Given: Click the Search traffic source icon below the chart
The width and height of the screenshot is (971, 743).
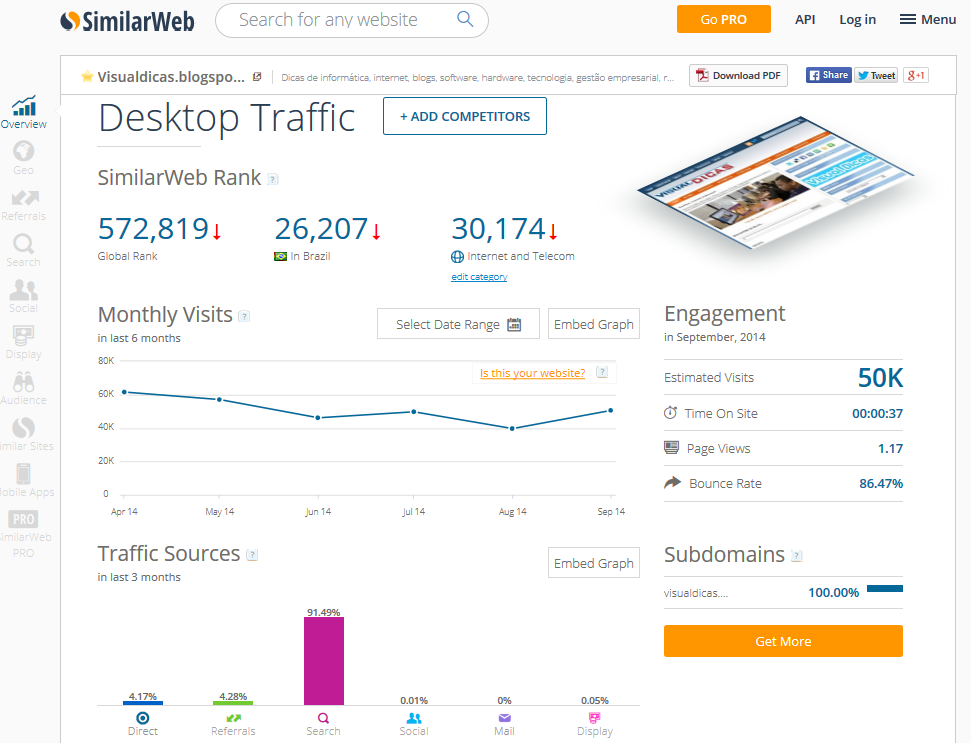Looking at the screenshot, I should pyautogui.click(x=323, y=718).
